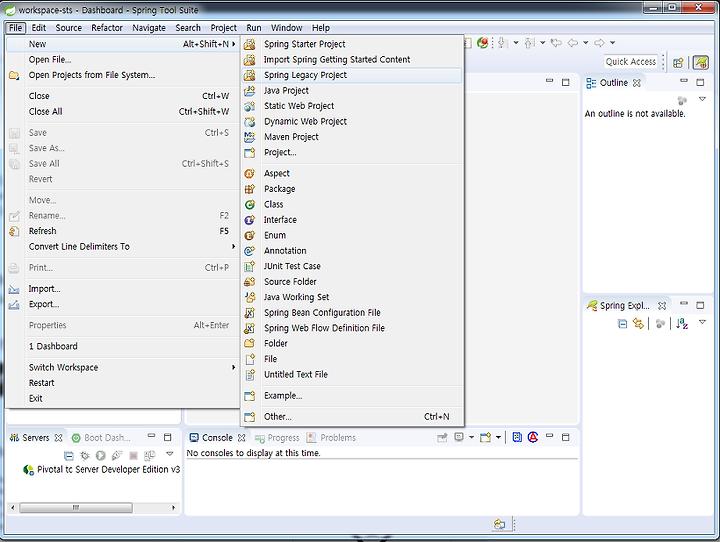Viewport: 720px width, 542px height.
Task: Click the Enum icon
Action: tap(249, 236)
